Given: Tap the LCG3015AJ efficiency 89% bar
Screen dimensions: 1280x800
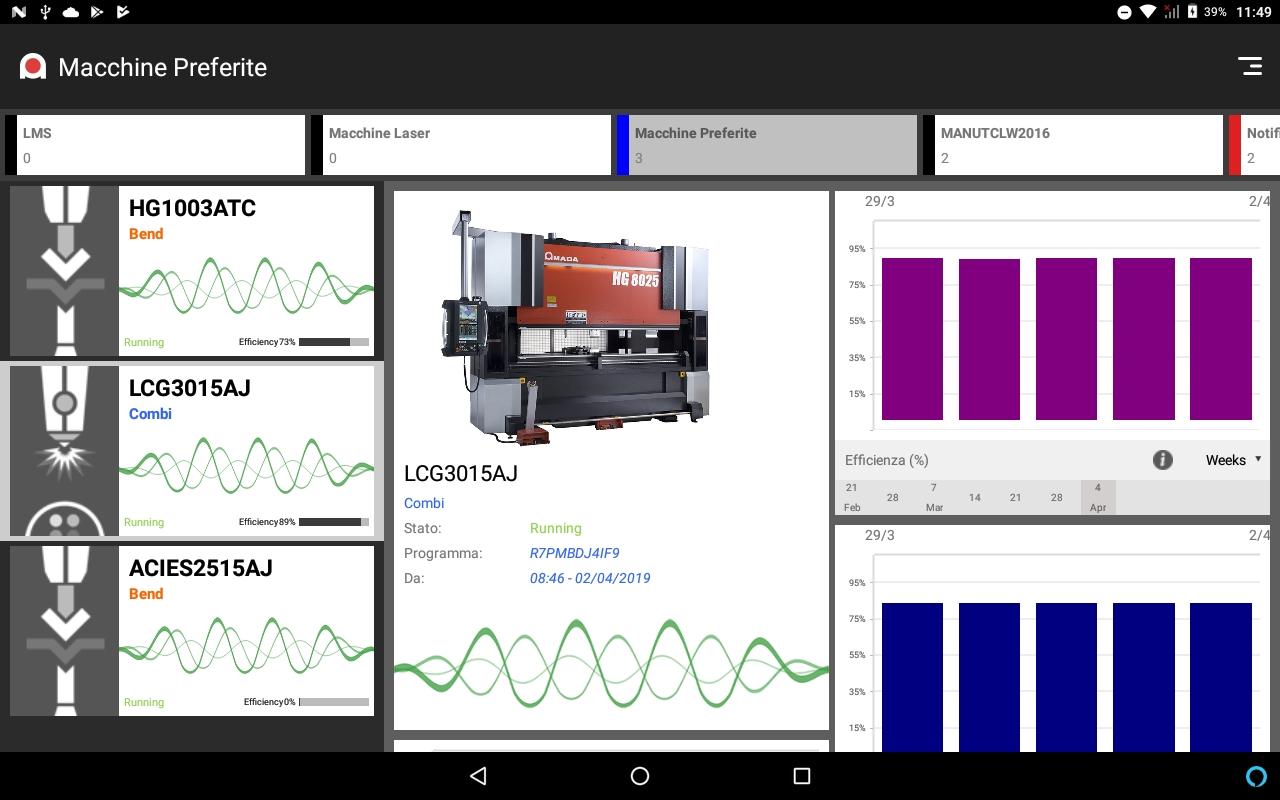Looking at the screenshot, I should tap(334, 522).
